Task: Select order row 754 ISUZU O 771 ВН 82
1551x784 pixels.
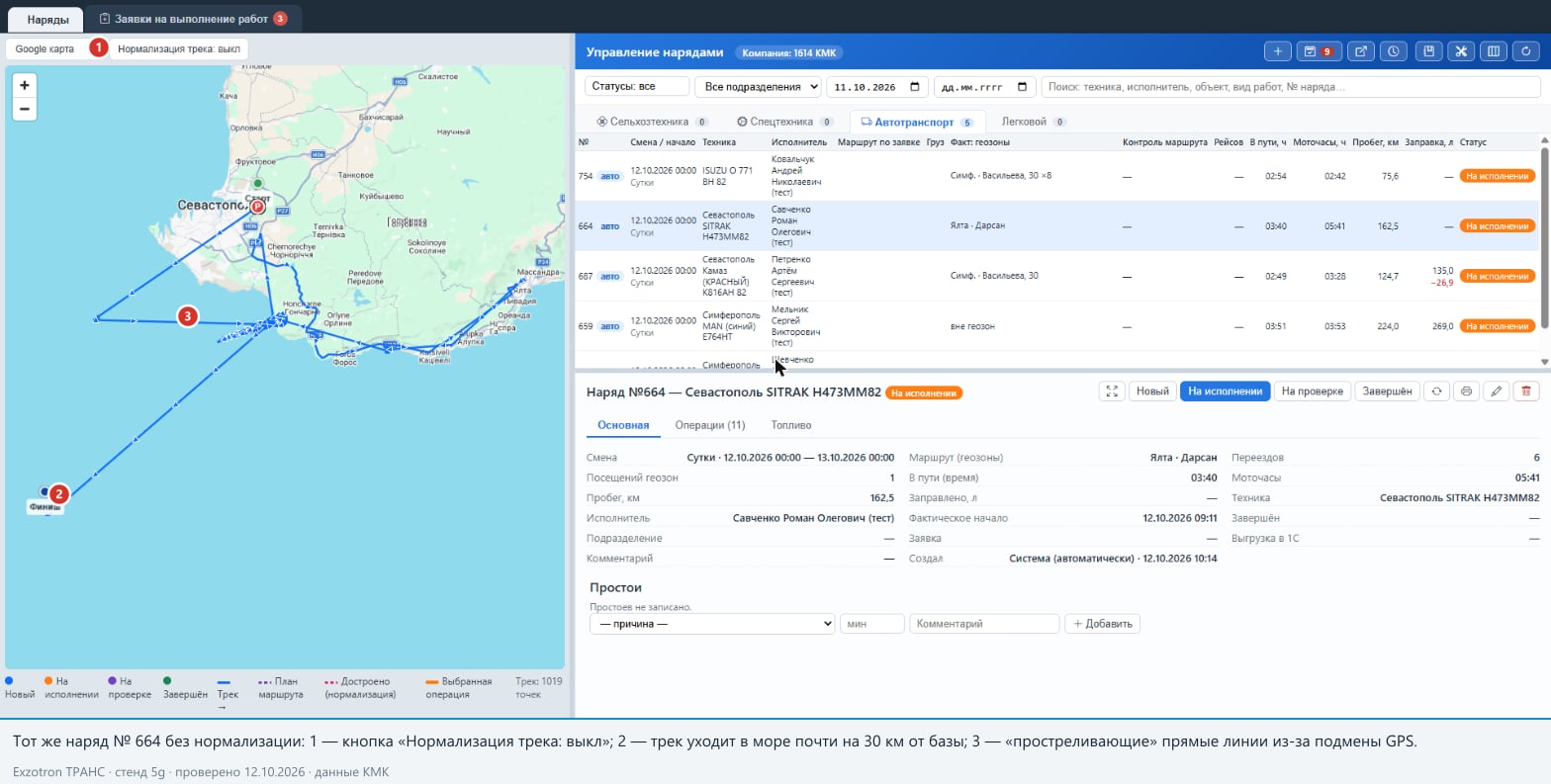Action: 1056,176
